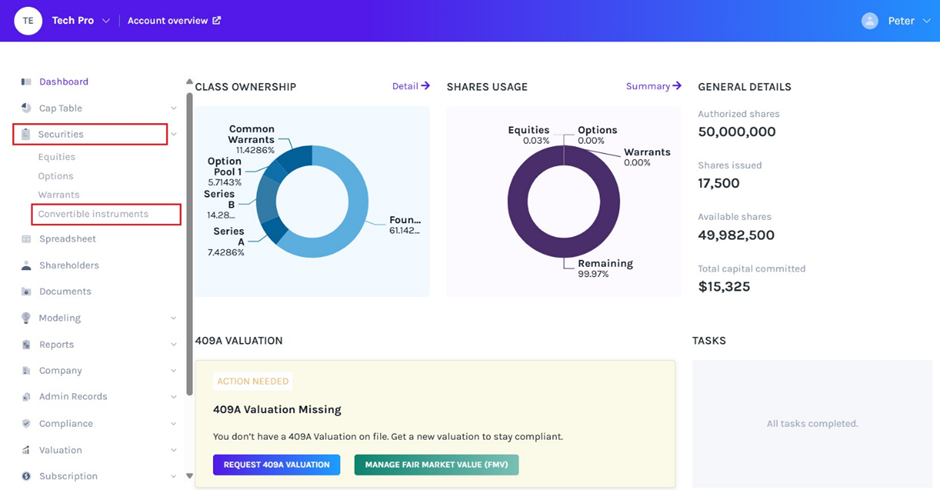The width and height of the screenshot is (940, 490).
Task: Click the sidebar scroll down arrow
Action: (x=190, y=476)
